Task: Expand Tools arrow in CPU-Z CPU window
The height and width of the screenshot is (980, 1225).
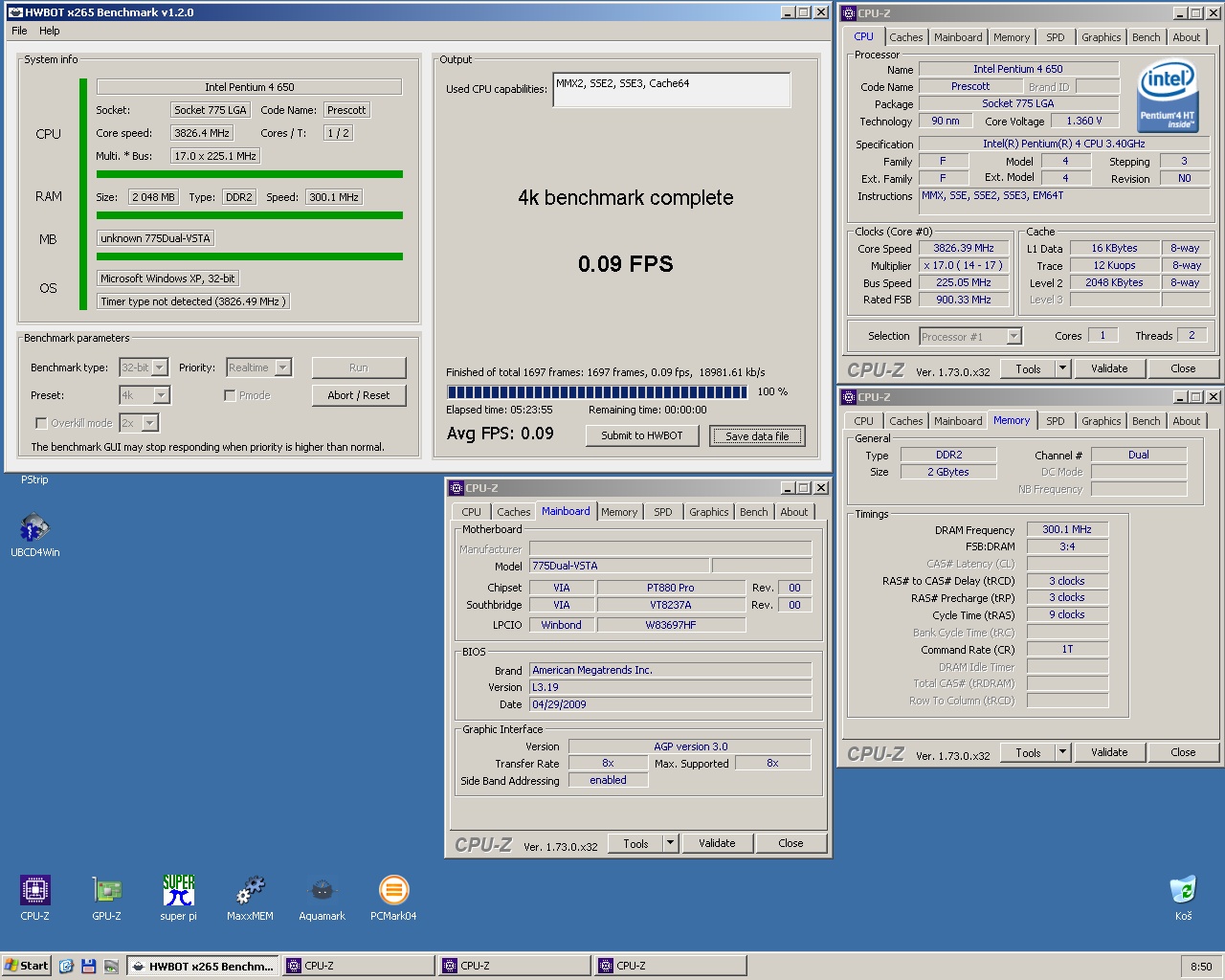Action: [x=1062, y=368]
